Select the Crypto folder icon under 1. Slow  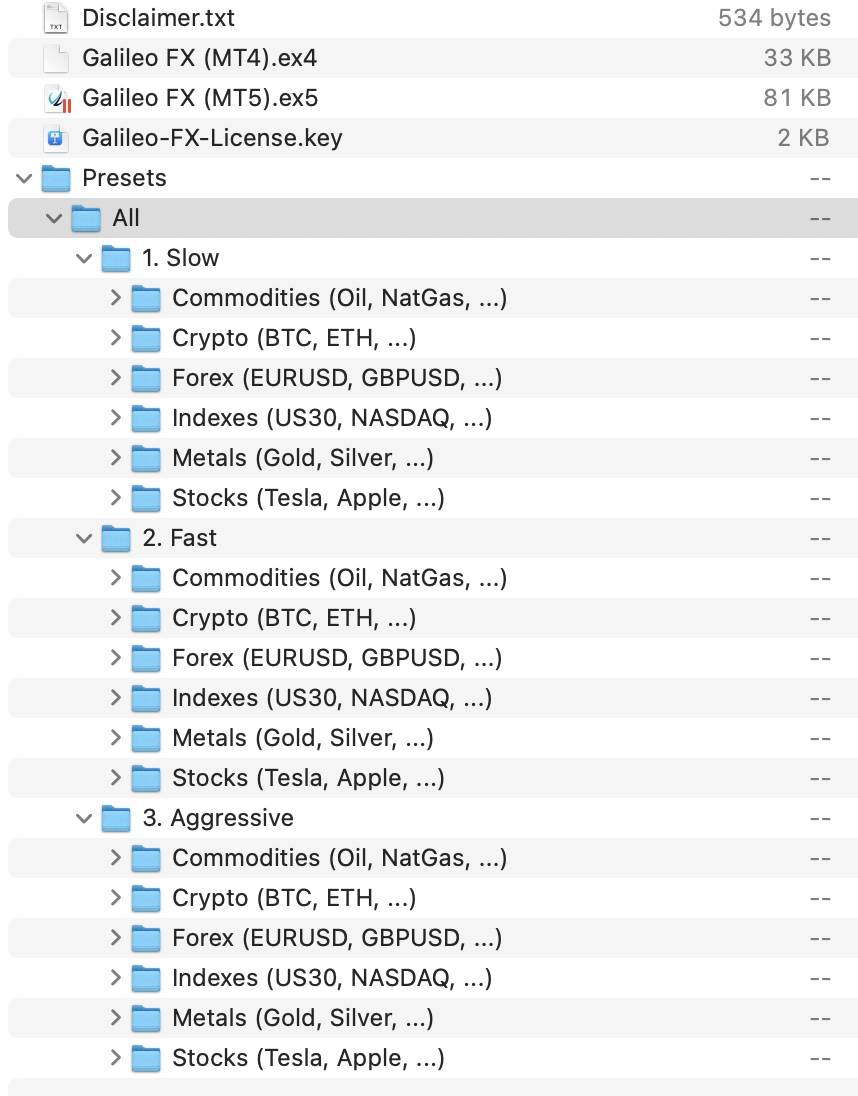[146, 338]
